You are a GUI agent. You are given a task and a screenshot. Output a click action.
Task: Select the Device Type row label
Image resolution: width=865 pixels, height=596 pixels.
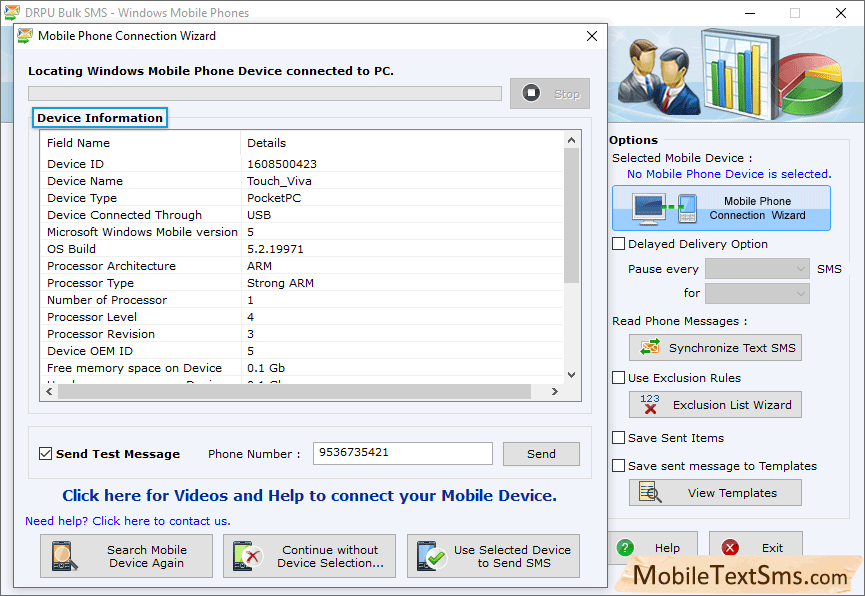tap(82, 198)
